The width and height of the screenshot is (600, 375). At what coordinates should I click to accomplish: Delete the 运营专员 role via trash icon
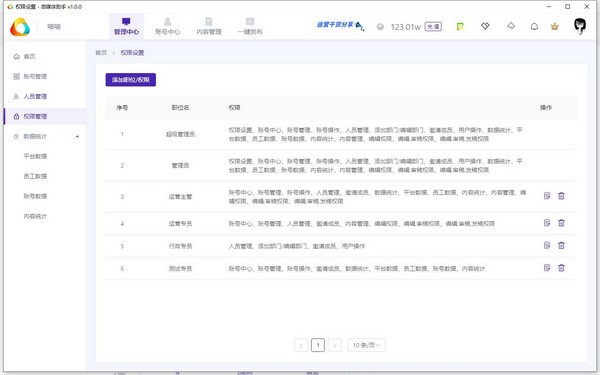pyautogui.click(x=561, y=223)
